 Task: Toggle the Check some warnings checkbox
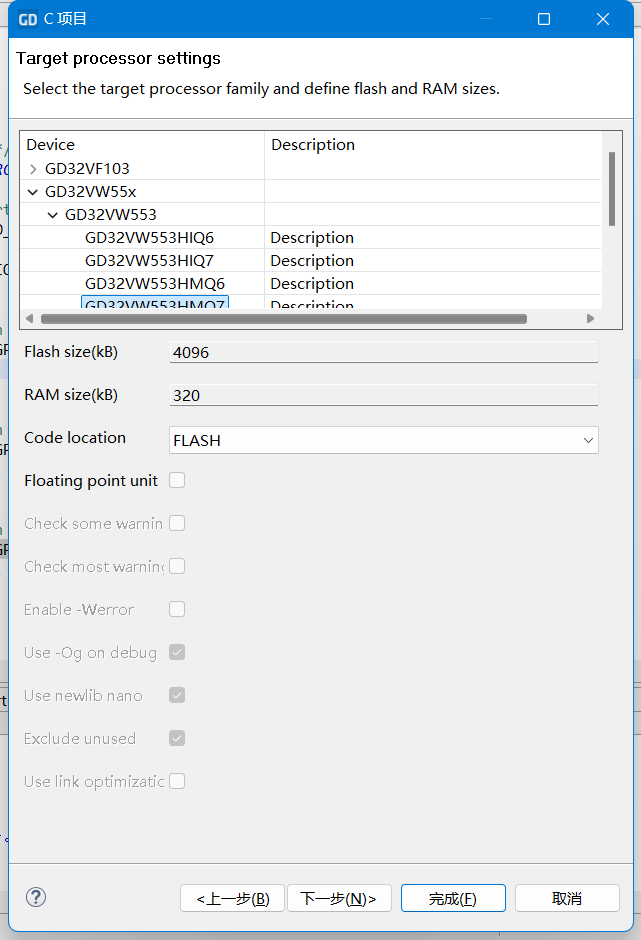(x=177, y=523)
